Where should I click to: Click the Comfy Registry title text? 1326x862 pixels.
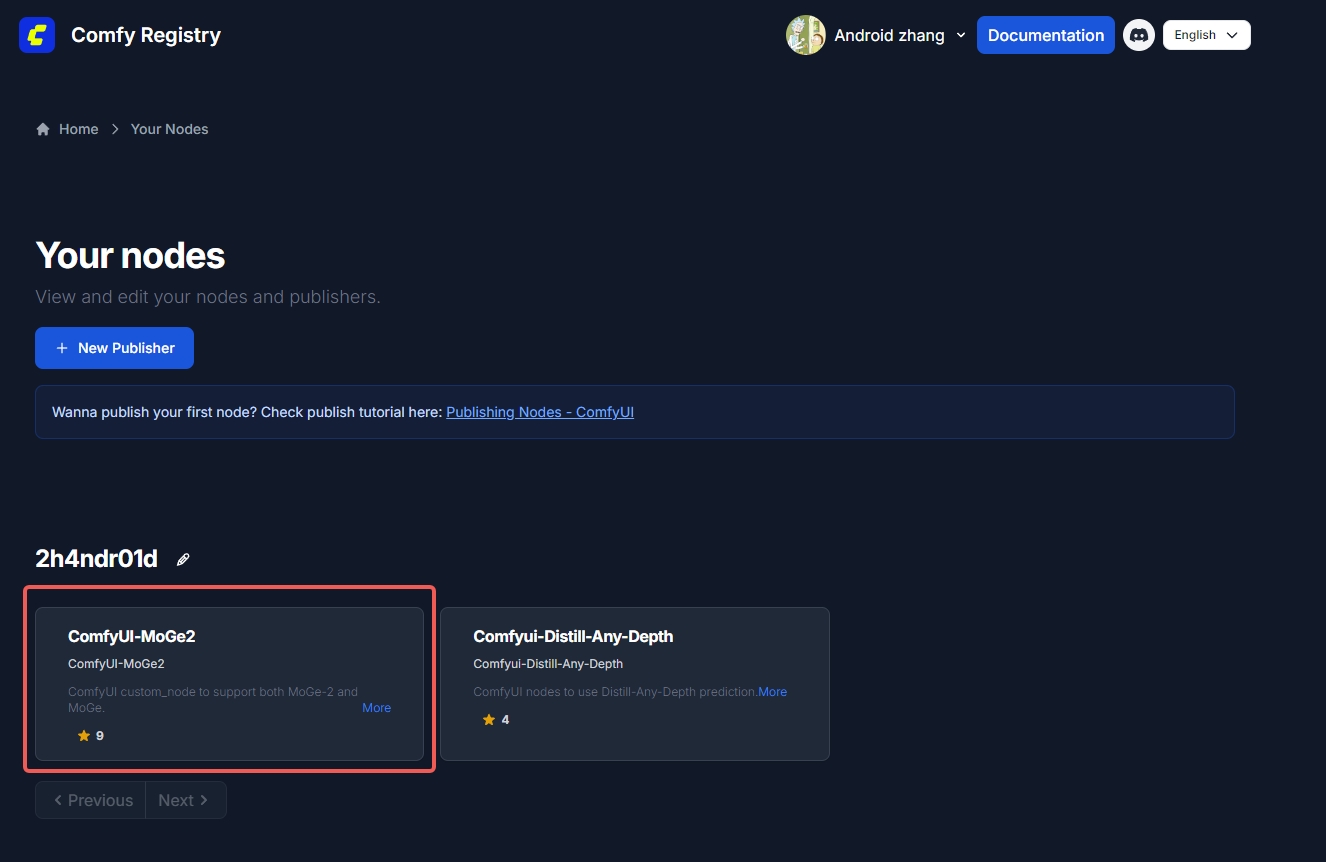pyautogui.click(x=146, y=35)
